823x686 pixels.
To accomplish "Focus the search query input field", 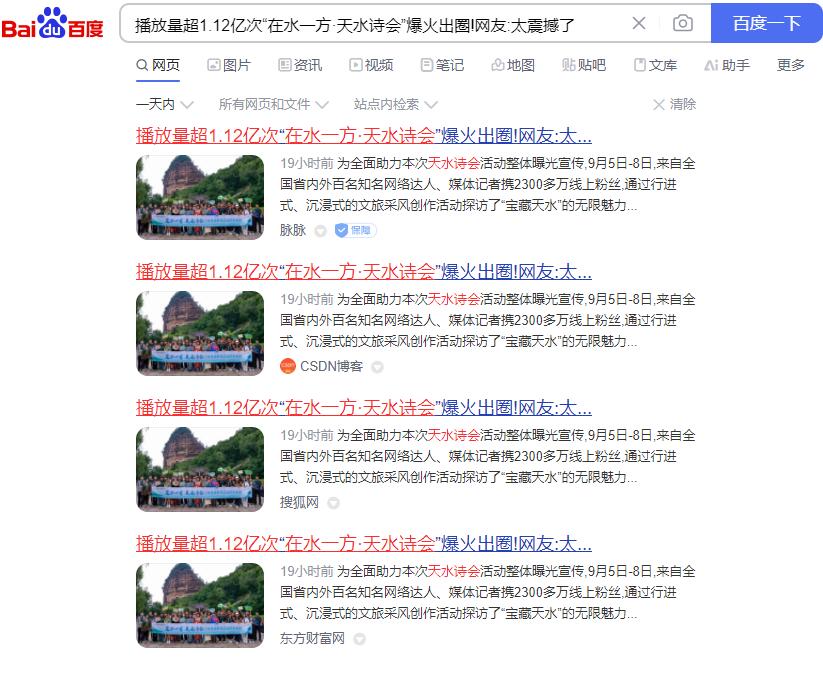I will point(378,24).
